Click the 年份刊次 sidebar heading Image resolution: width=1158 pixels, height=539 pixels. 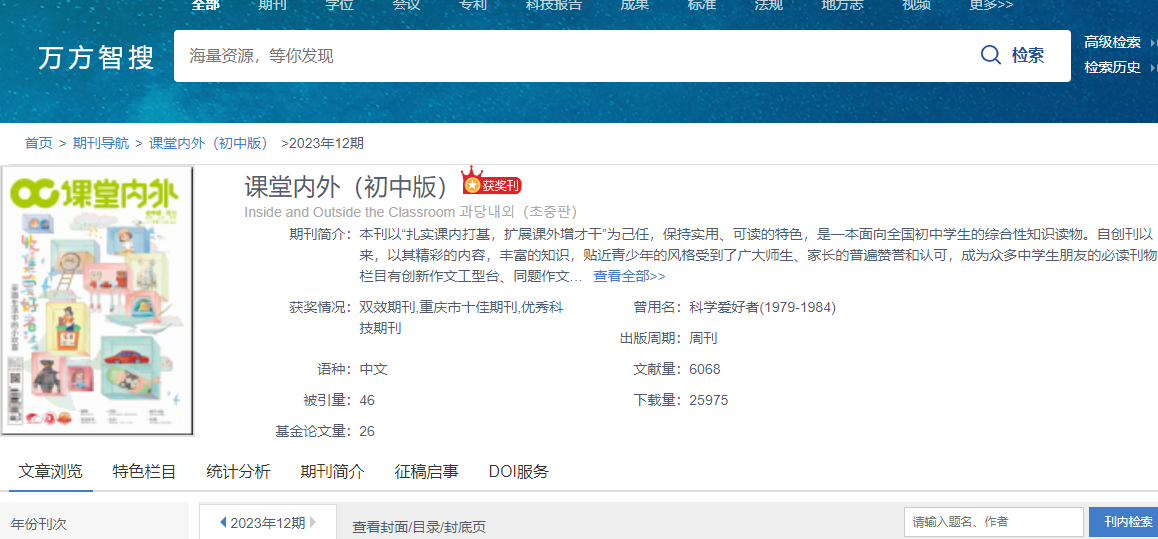(38, 525)
